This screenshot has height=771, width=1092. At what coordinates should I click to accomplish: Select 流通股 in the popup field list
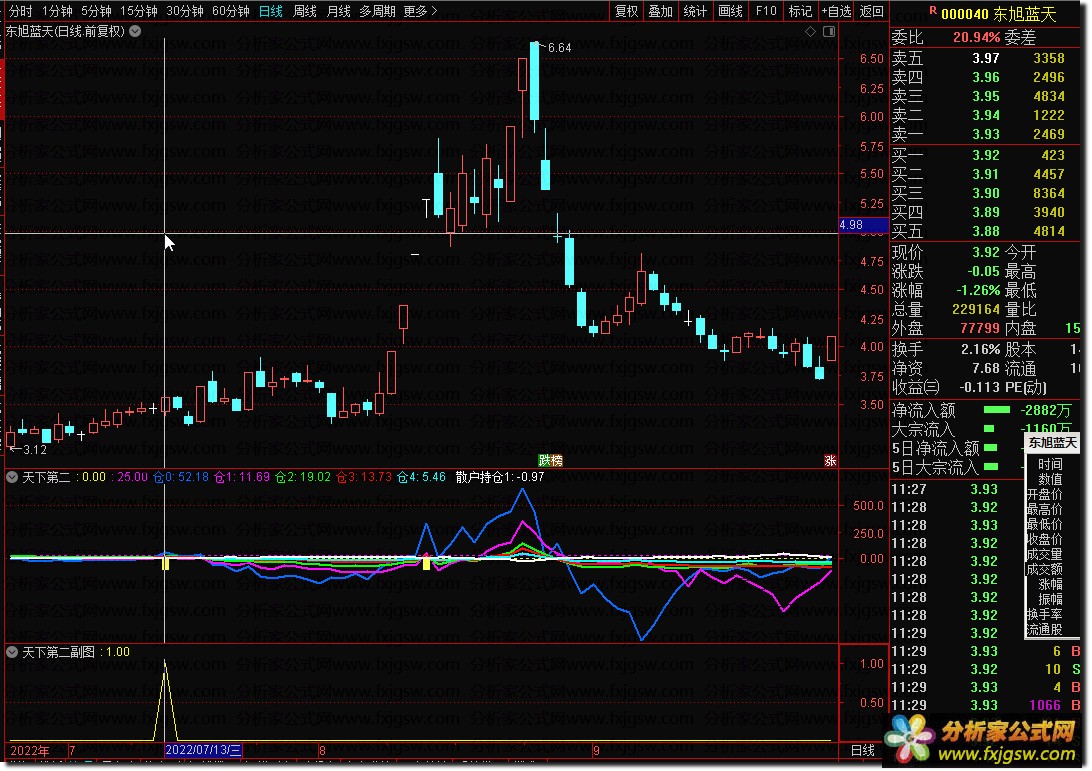(x=1044, y=630)
